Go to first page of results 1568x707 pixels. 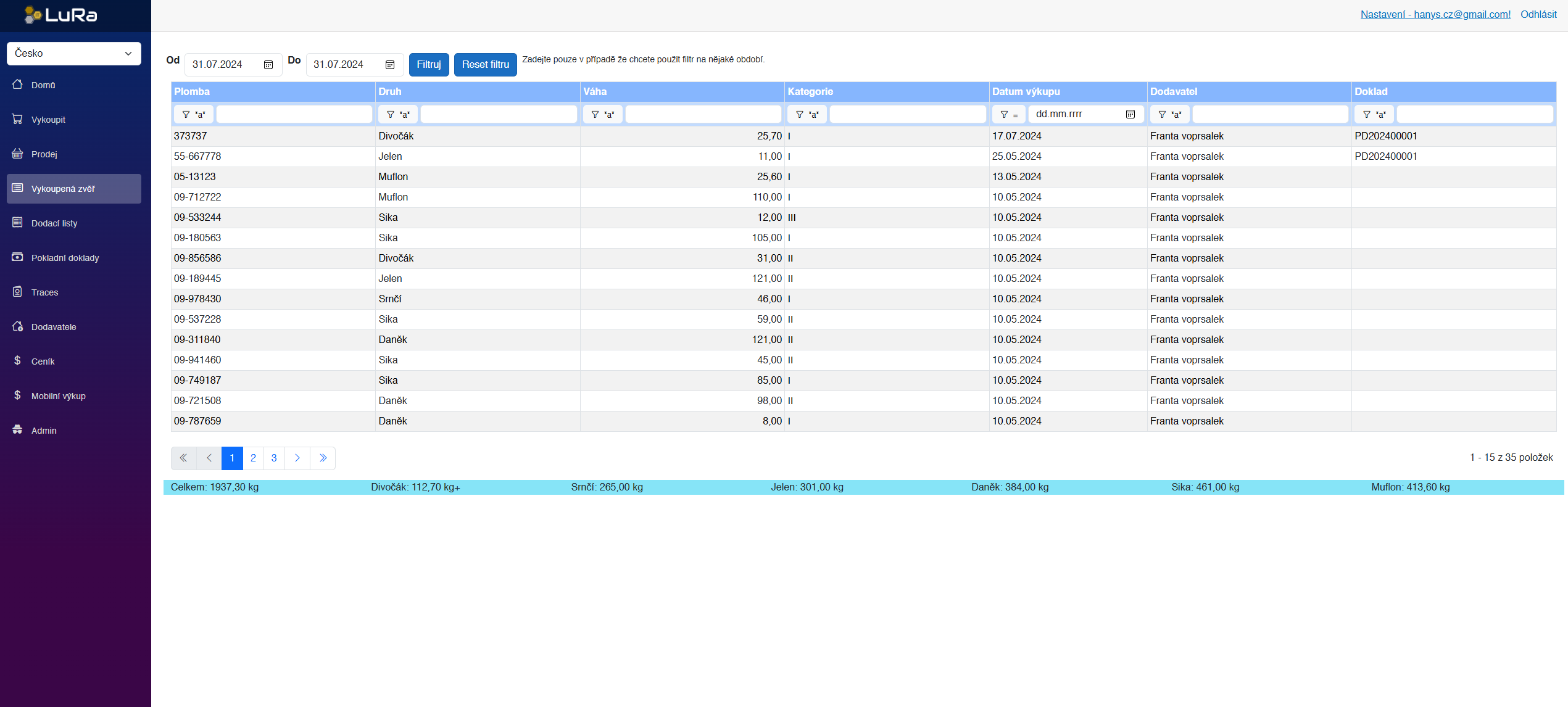point(183,458)
